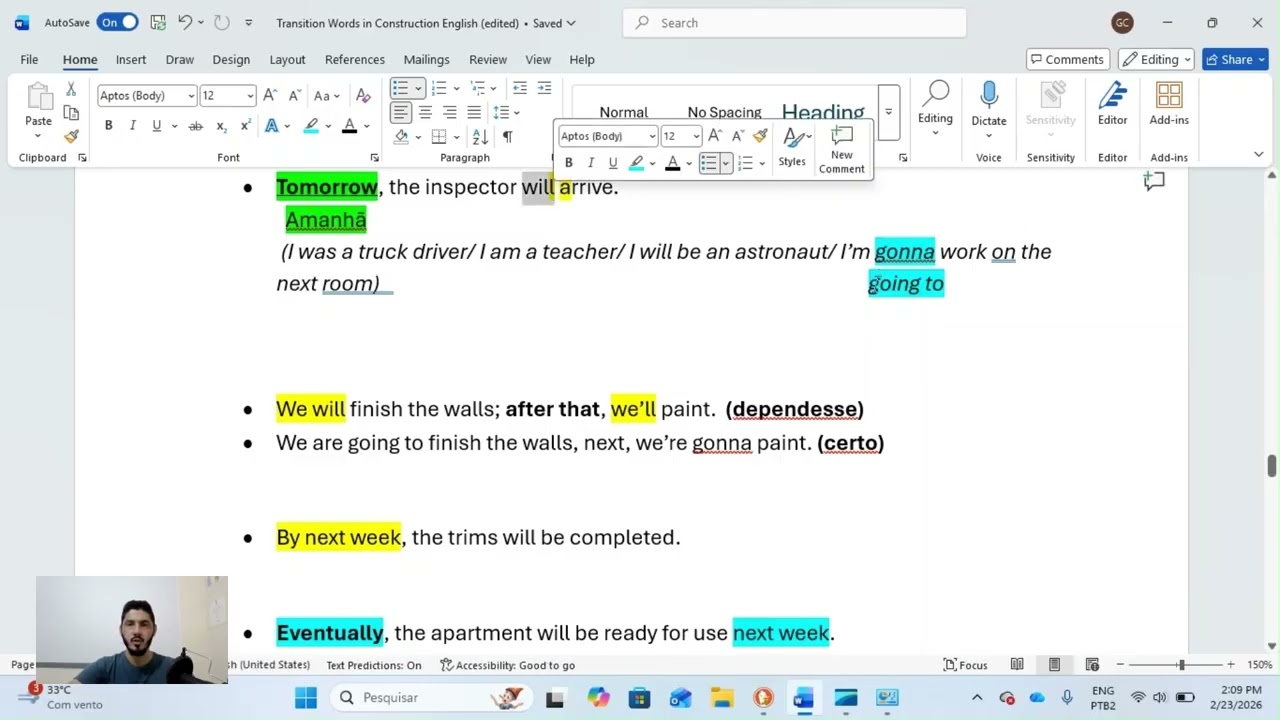The image size is (1280, 720).
Task: Click the Share button
Action: [x=1235, y=59]
